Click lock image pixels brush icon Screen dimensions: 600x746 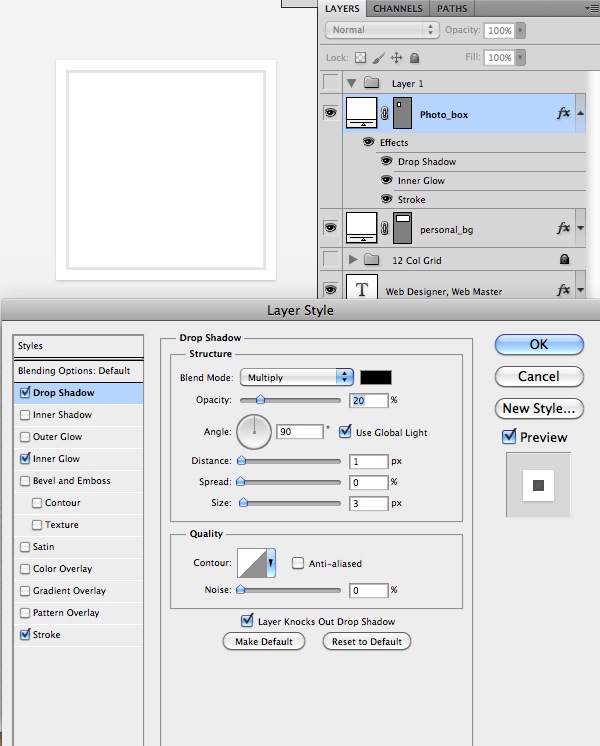pyautogui.click(x=379, y=58)
